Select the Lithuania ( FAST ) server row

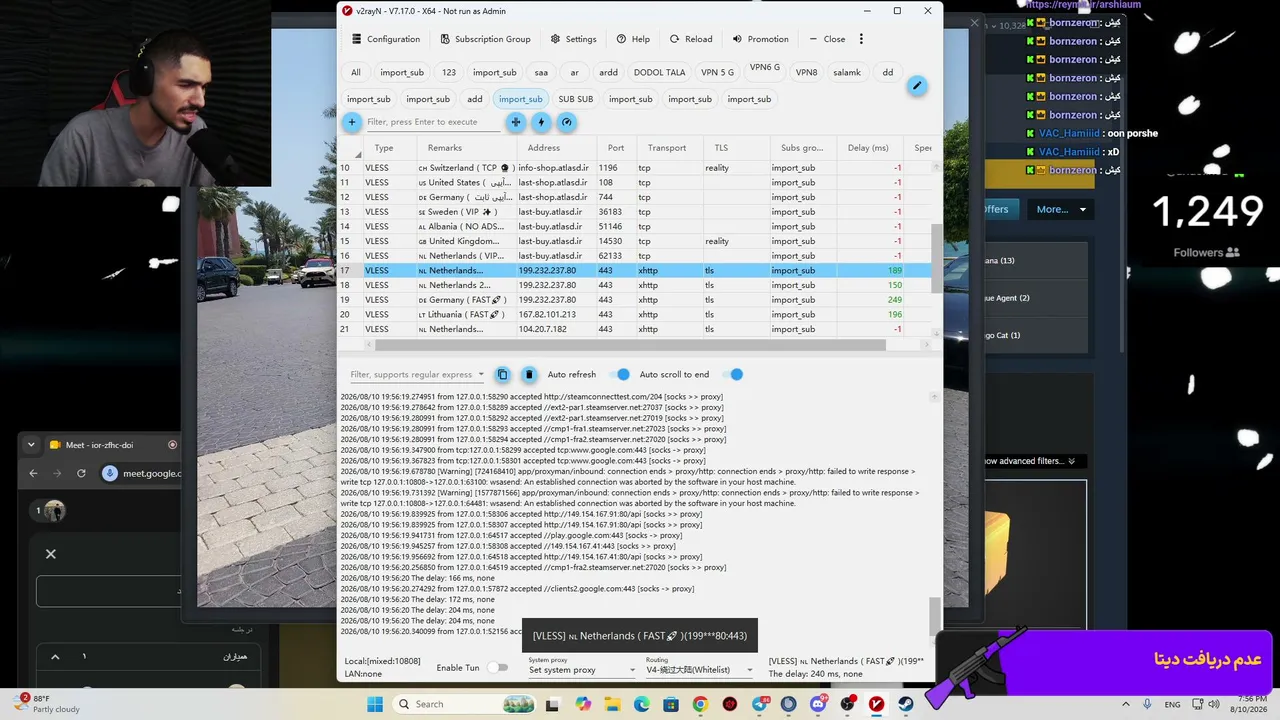click(635, 314)
